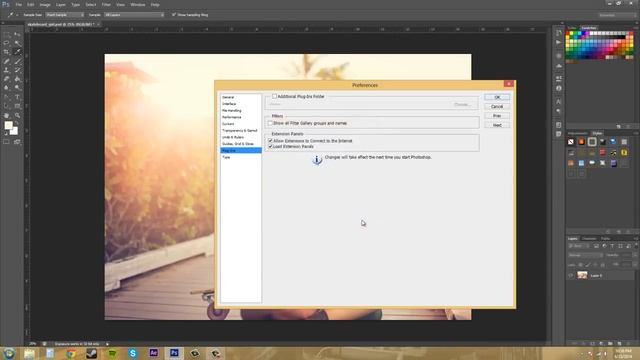Open the File menu

[18, 4]
